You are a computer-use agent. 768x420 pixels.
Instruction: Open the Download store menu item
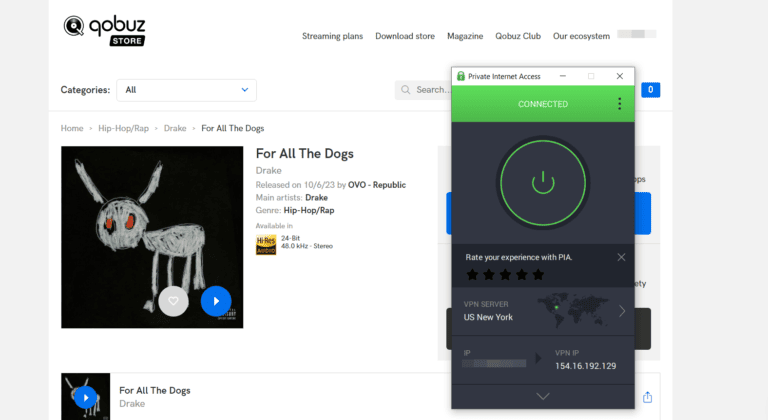pyautogui.click(x=405, y=36)
